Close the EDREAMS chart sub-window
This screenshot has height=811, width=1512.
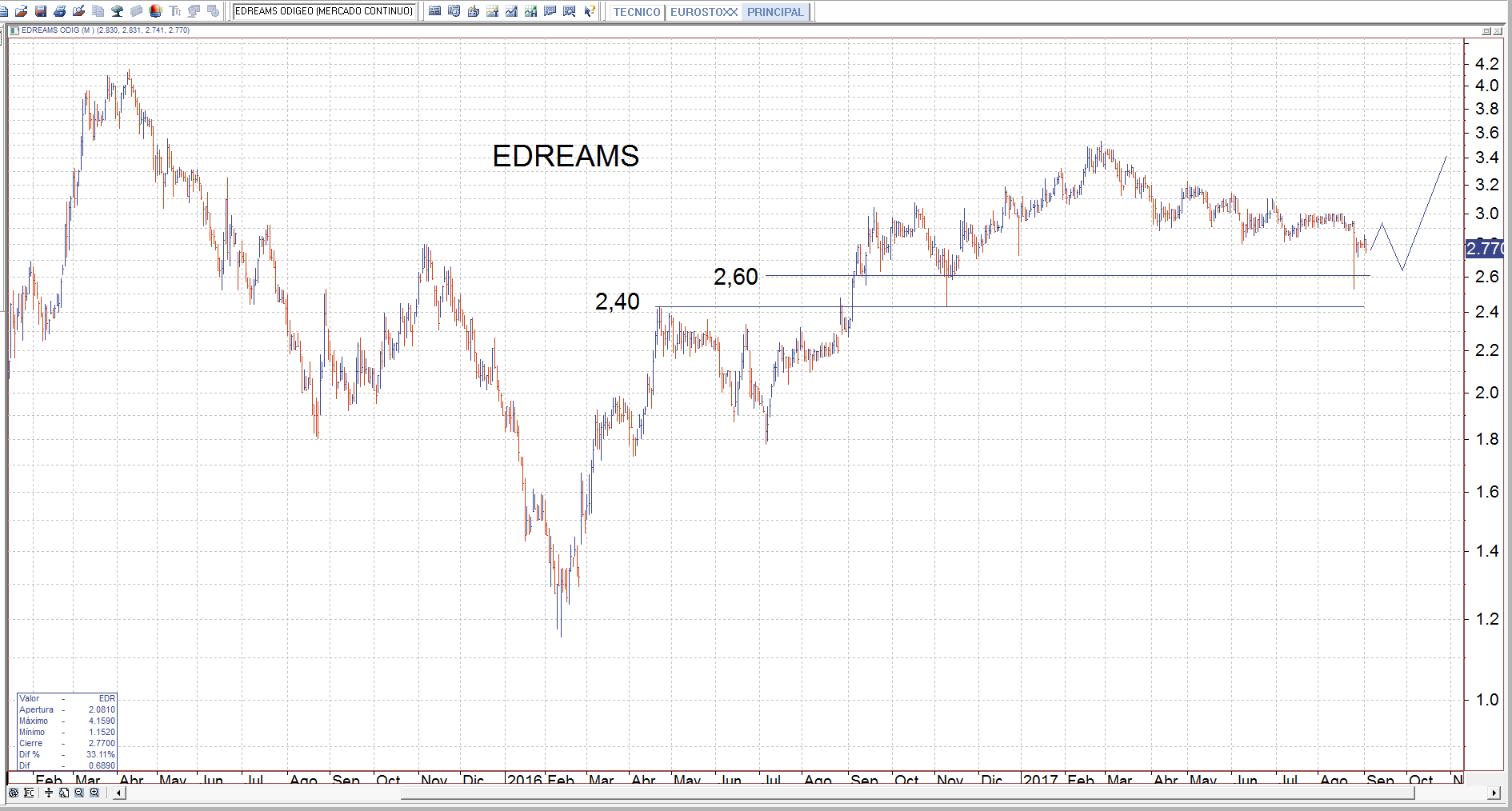1498,31
